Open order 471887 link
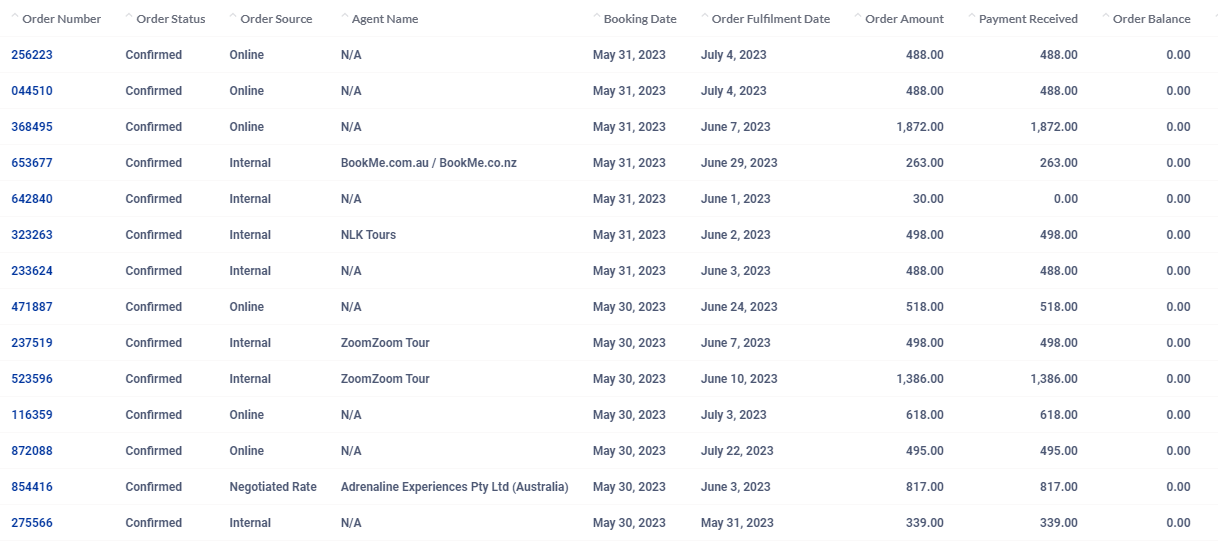 [32, 307]
